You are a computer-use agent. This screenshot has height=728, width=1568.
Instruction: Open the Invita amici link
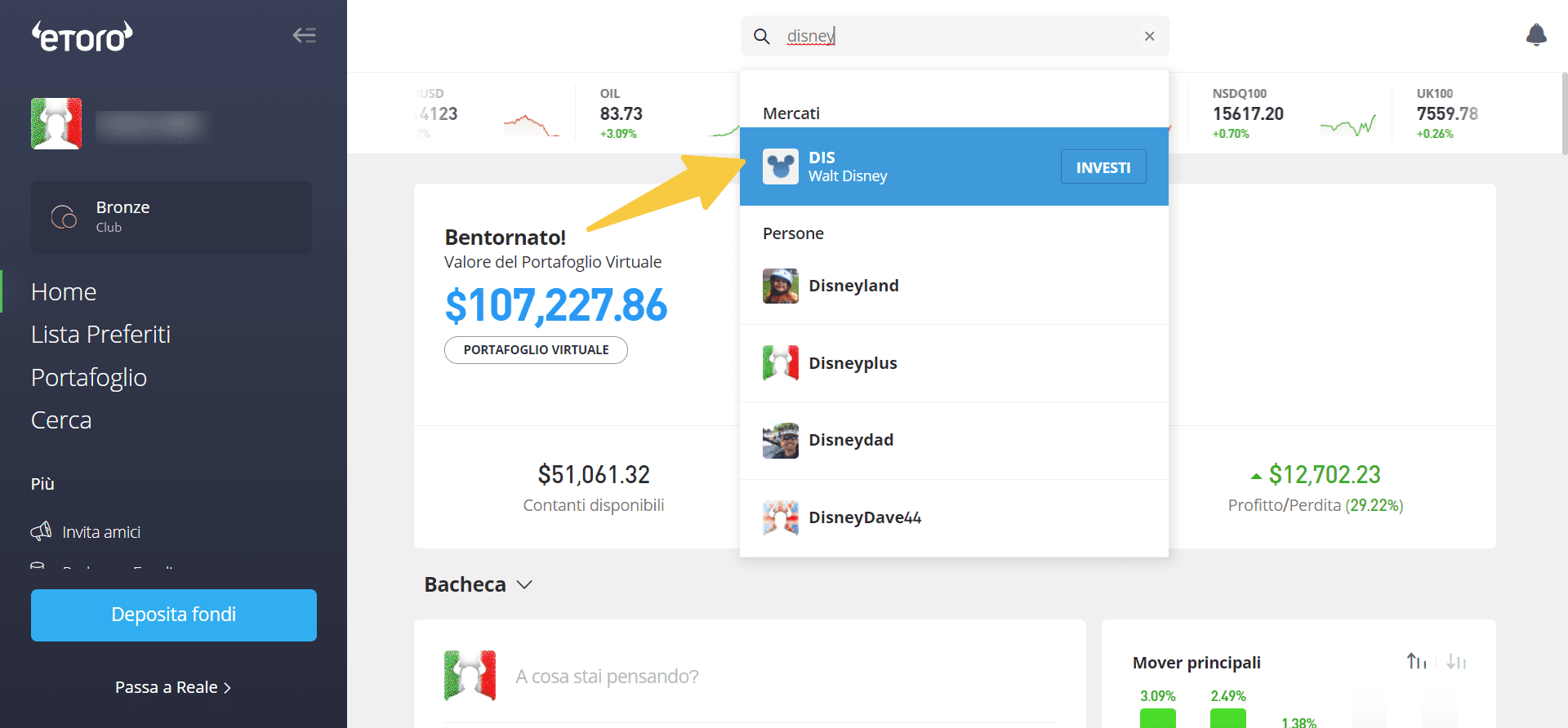[x=101, y=532]
